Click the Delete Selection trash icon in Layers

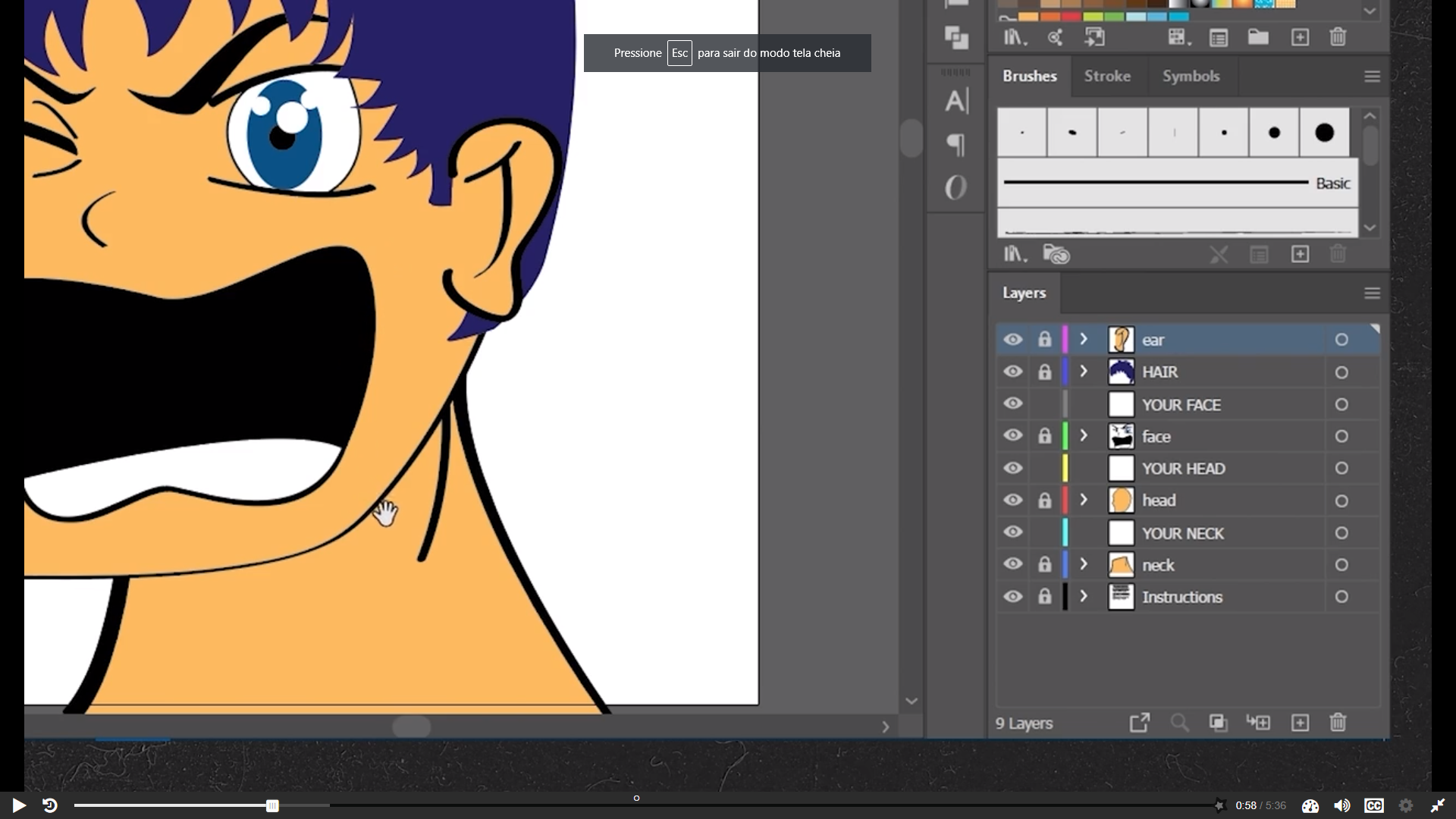tap(1338, 723)
